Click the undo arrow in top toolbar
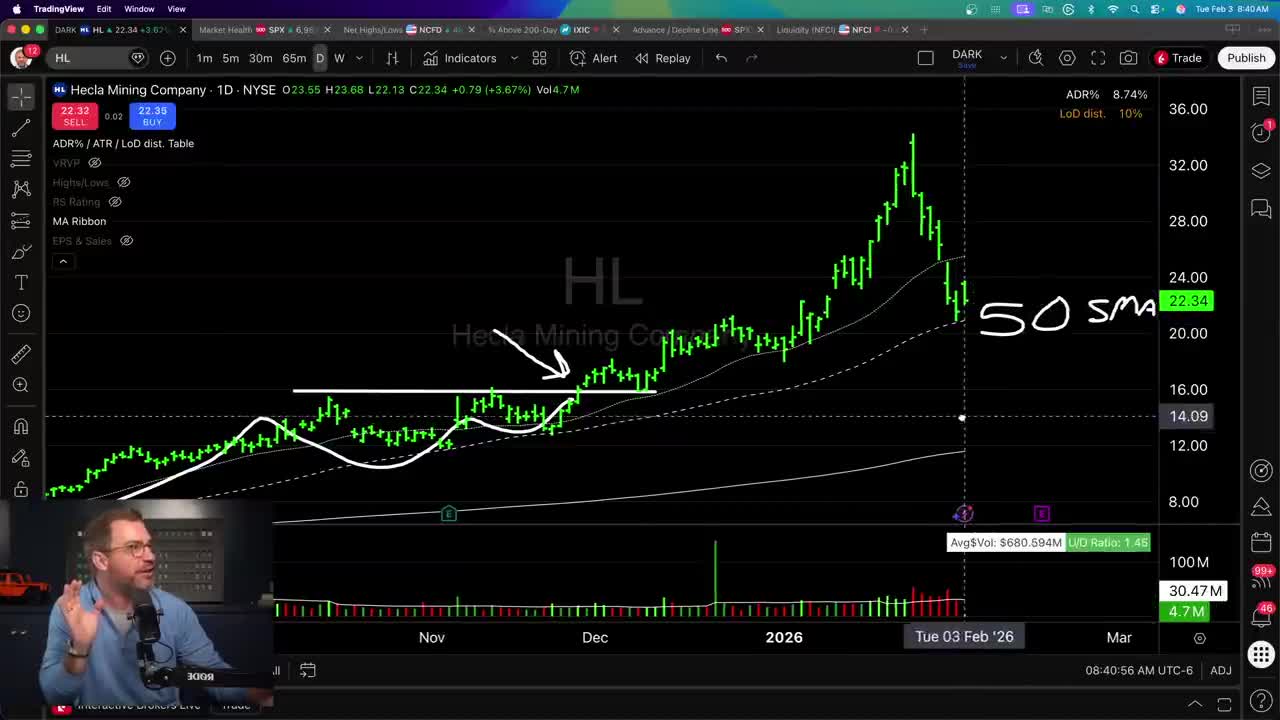Image resolution: width=1280 pixels, height=720 pixels. point(721,58)
